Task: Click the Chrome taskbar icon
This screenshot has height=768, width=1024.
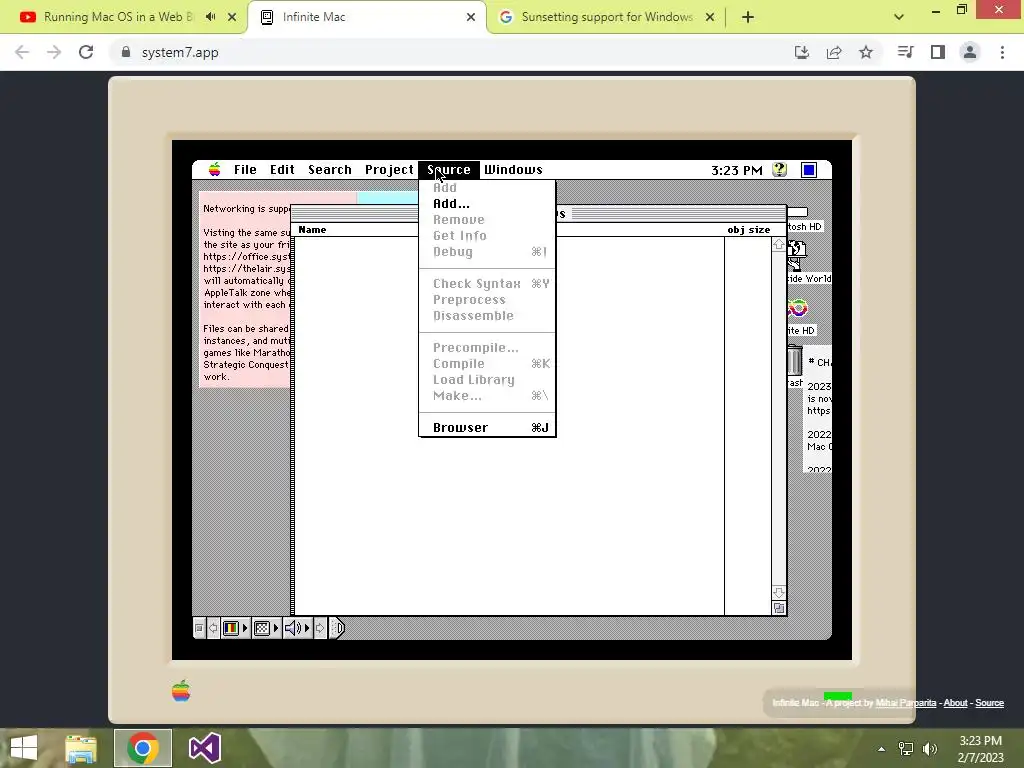Action: [143, 748]
